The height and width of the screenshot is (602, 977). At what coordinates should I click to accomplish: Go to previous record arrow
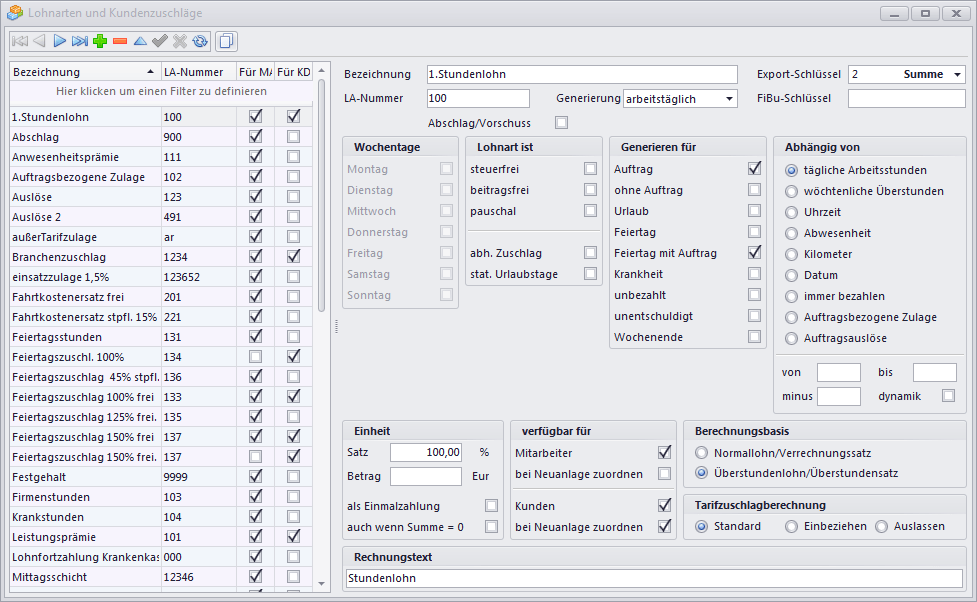point(39,41)
